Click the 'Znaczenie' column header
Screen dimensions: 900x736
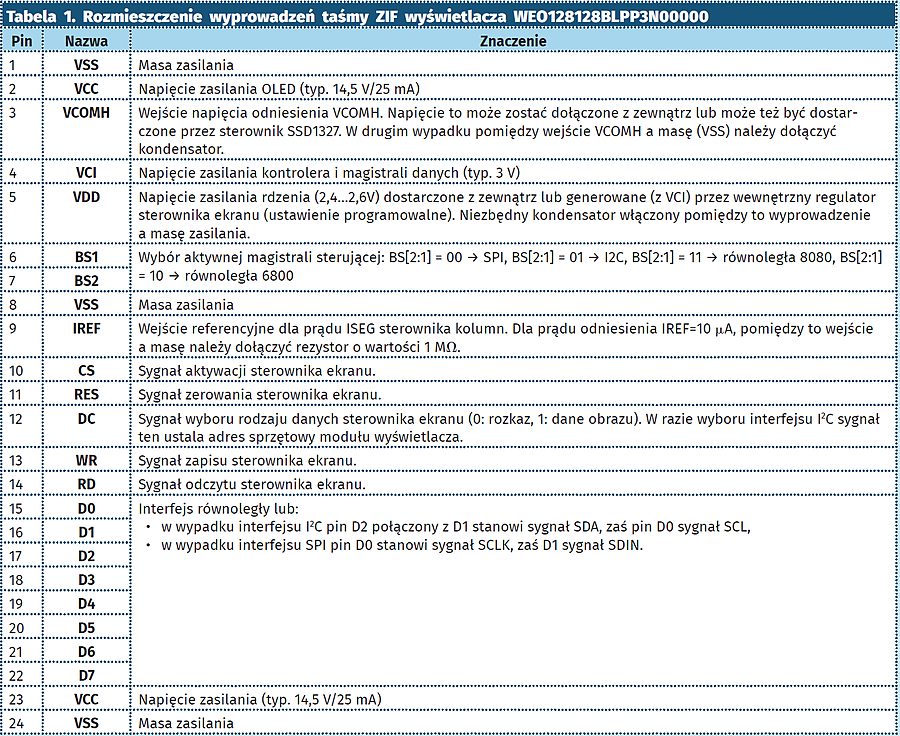click(x=513, y=42)
